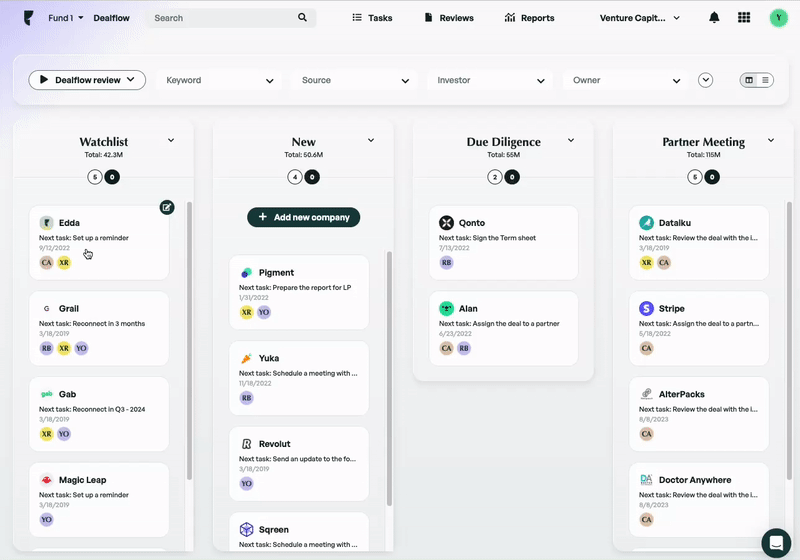Open the Pigment company card
Screen dimensions: 800x560
coord(299,292)
